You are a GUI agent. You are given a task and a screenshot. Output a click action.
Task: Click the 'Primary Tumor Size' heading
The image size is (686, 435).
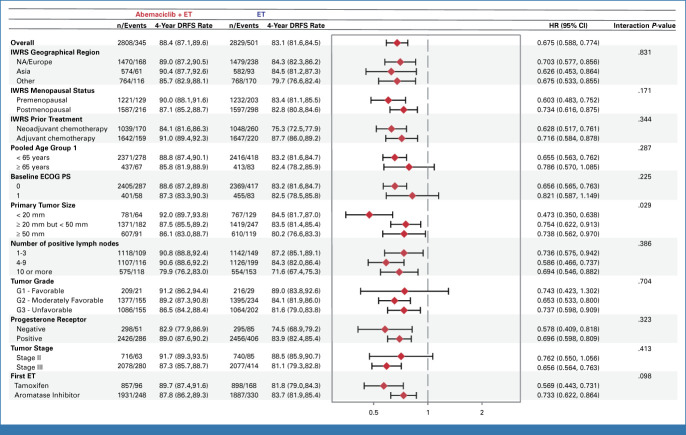point(43,205)
